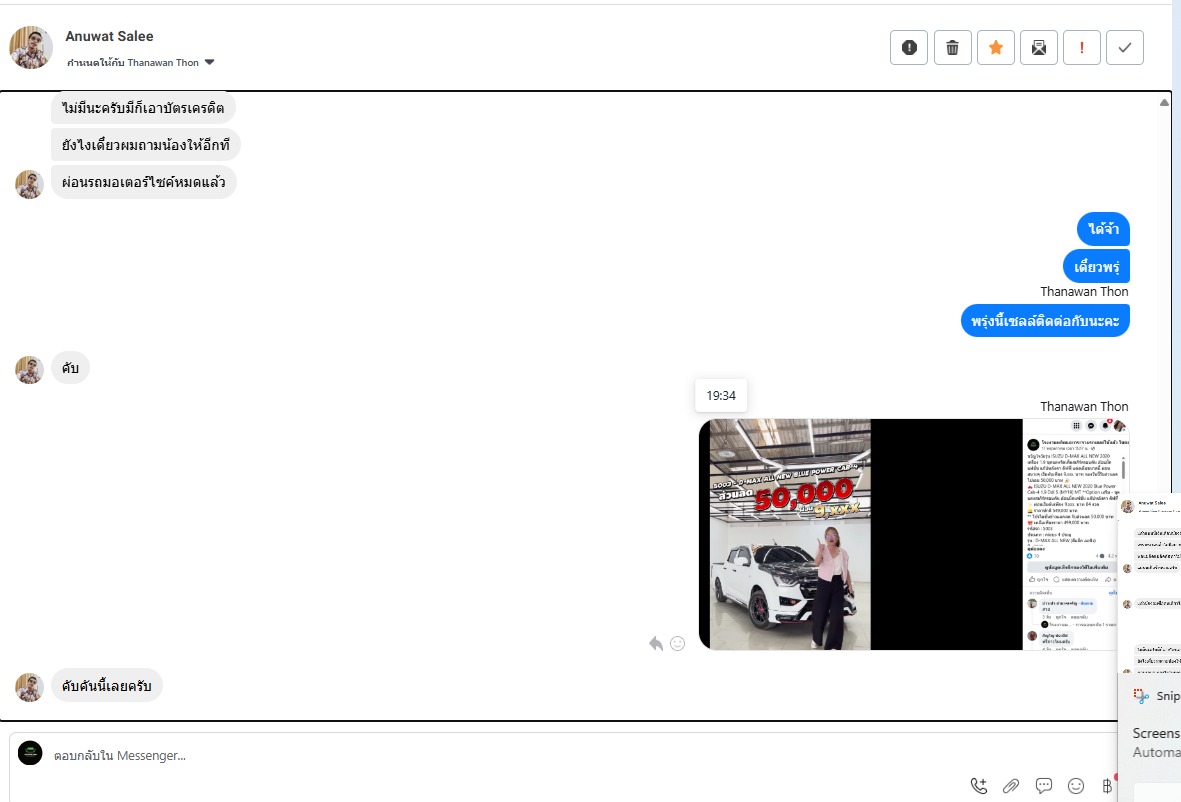This screenshot has width=1181, height=802.
Task: Attach a file using paperclip icon
Action: pos(1011,785)
